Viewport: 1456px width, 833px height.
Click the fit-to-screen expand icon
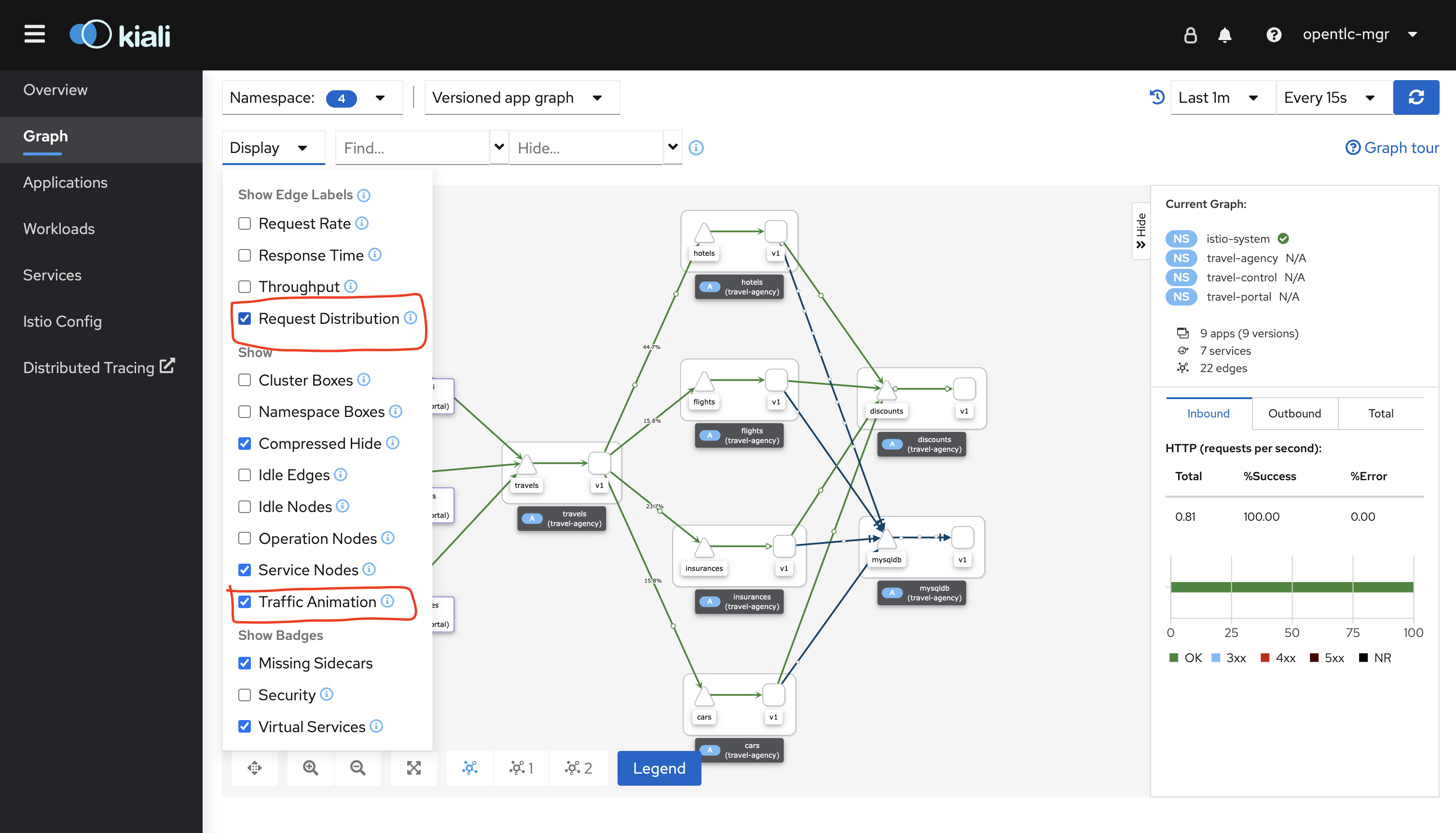pyautogui.click(x=414, y=768)
